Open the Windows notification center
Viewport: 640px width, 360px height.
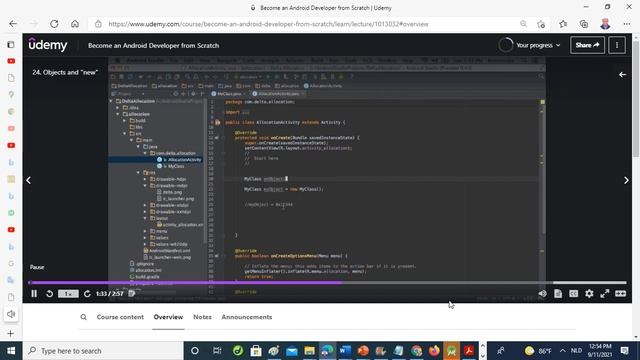tap(624, 351)
